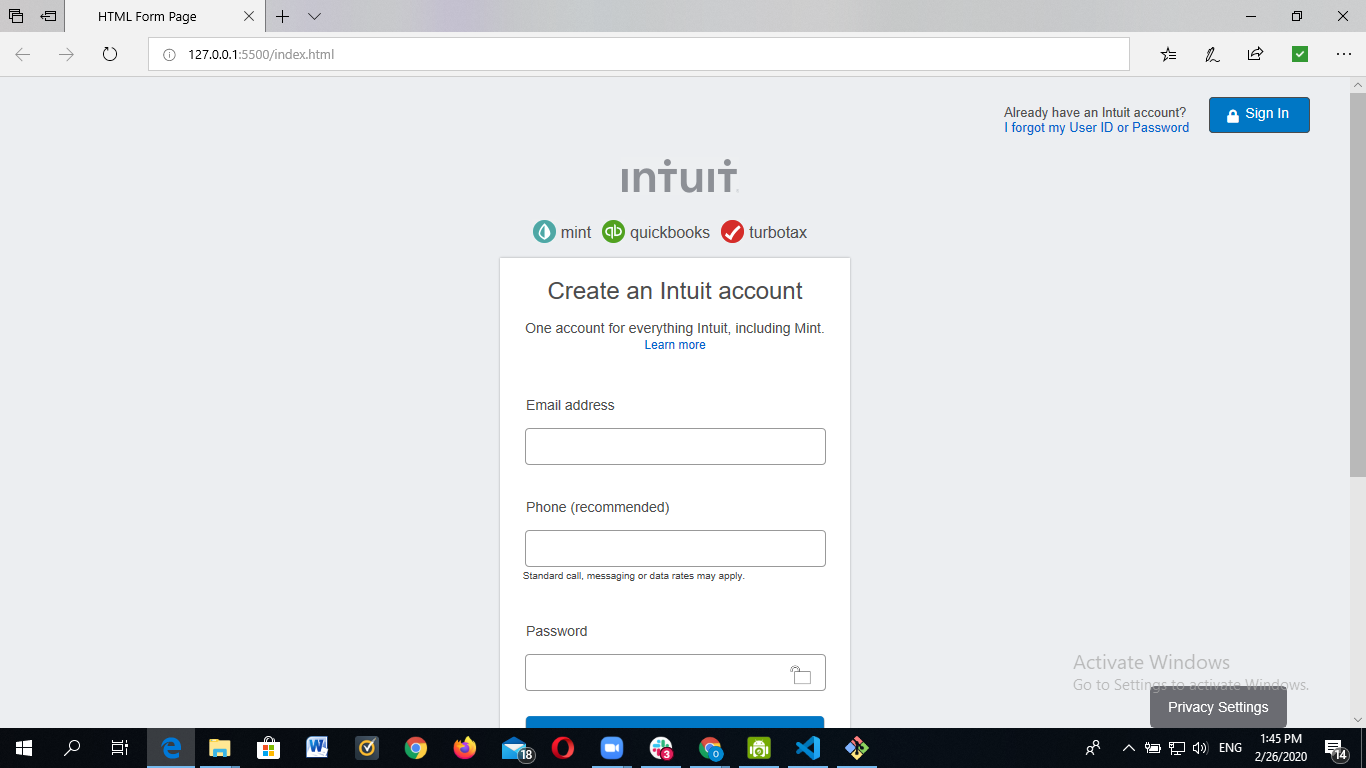Click the turbotax red checkmark icon
The image size is (1366, 768).
point(732,232)
